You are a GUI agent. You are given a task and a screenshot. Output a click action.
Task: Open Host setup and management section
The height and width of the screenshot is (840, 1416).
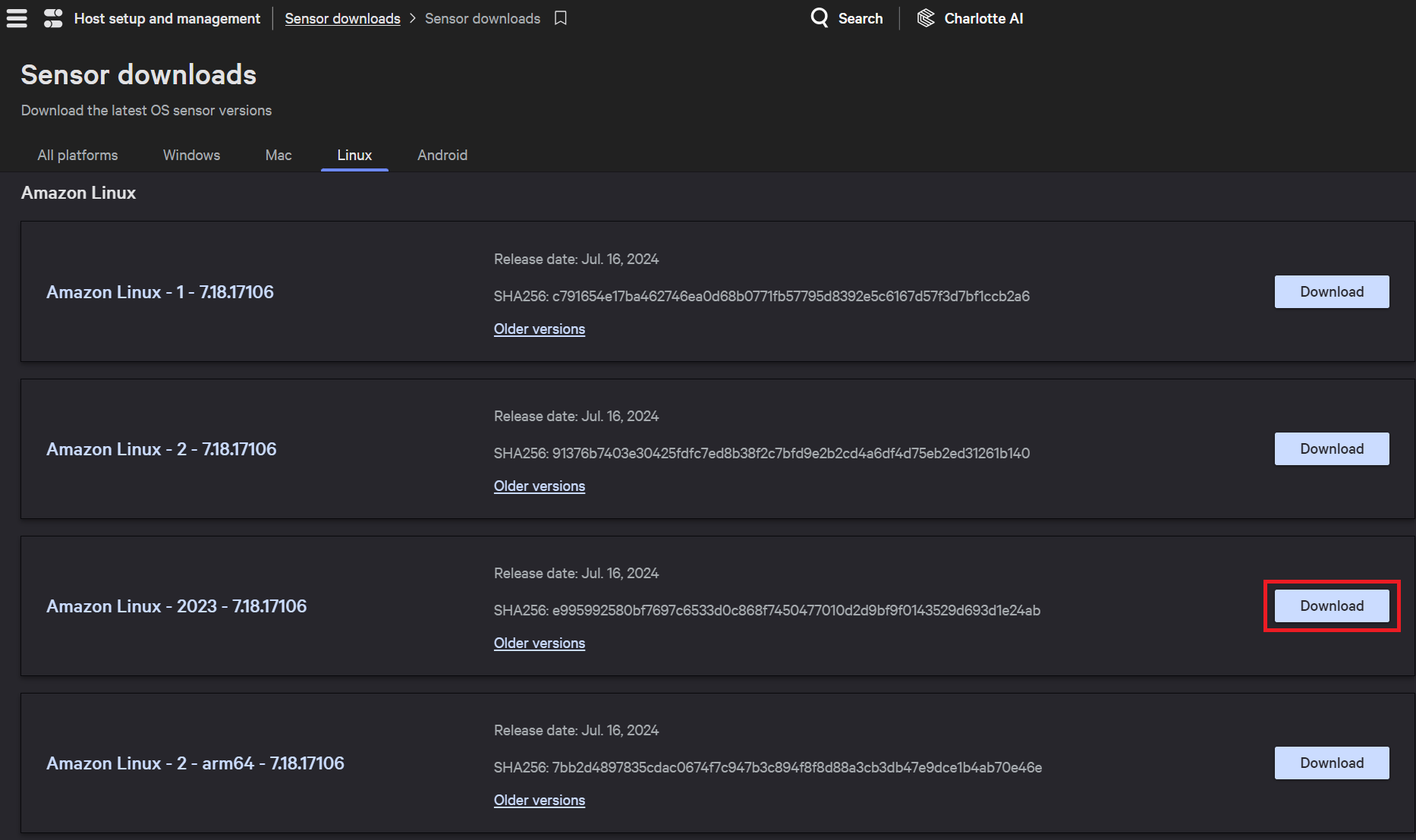(x=167, y=18)
